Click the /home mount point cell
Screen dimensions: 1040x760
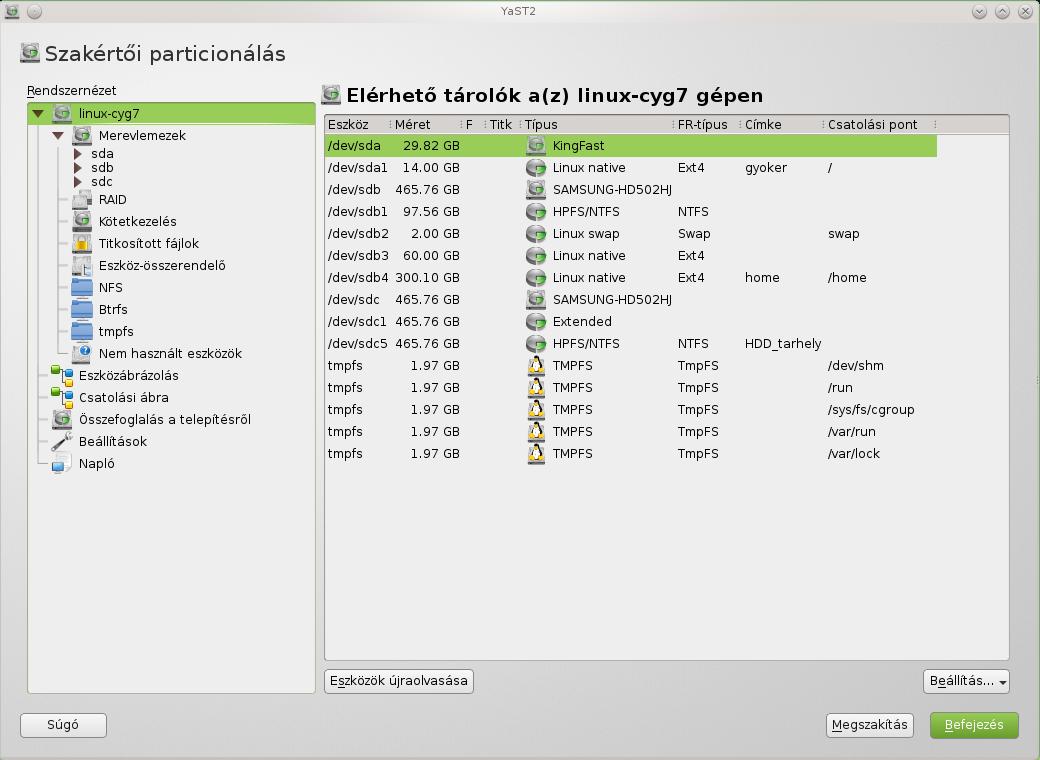[847, 278]
